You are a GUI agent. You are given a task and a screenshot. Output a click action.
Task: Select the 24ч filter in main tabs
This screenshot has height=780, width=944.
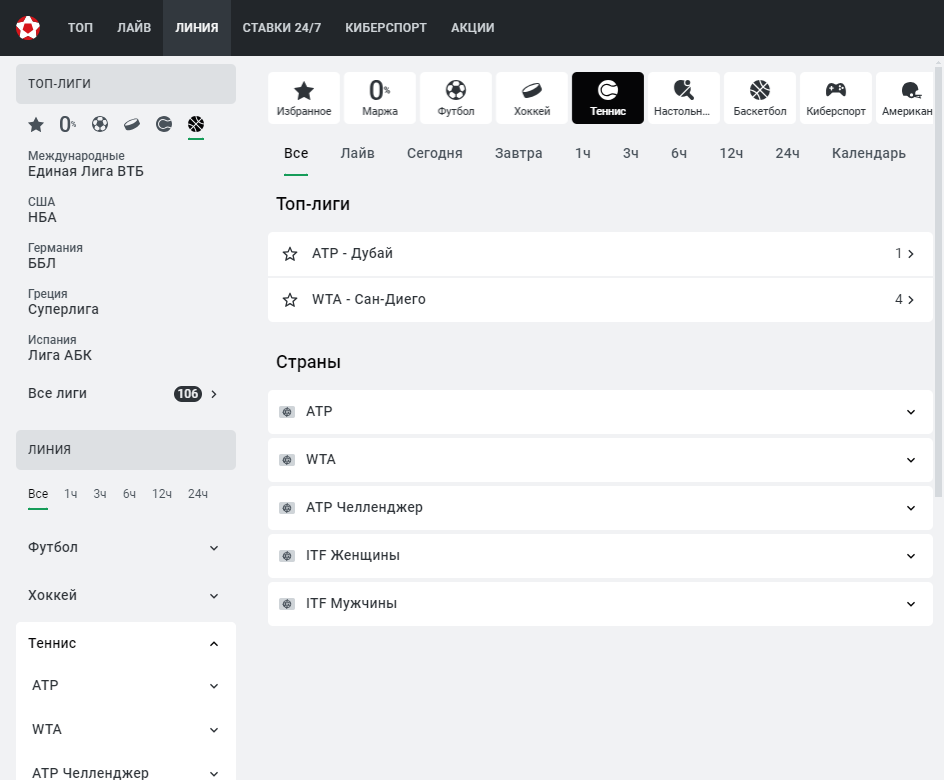point(787,153)
